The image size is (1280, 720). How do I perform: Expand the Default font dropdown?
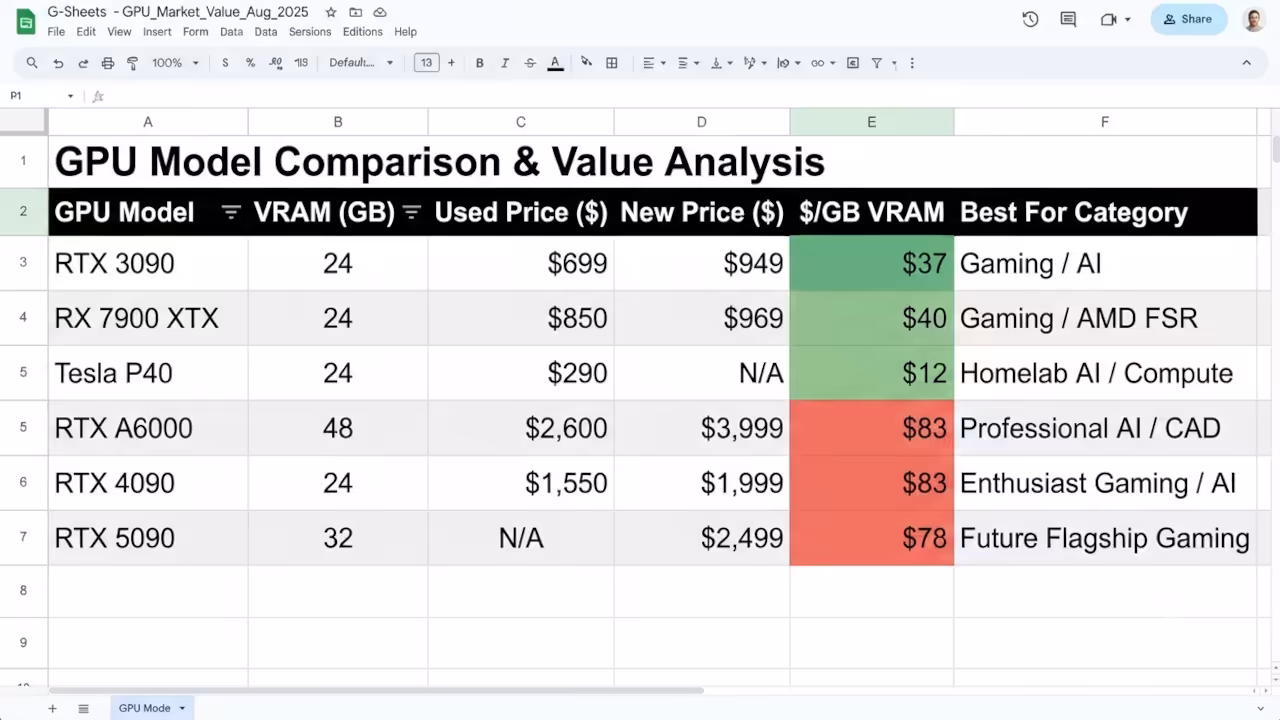pyautogui.click(x=361, y=63)
